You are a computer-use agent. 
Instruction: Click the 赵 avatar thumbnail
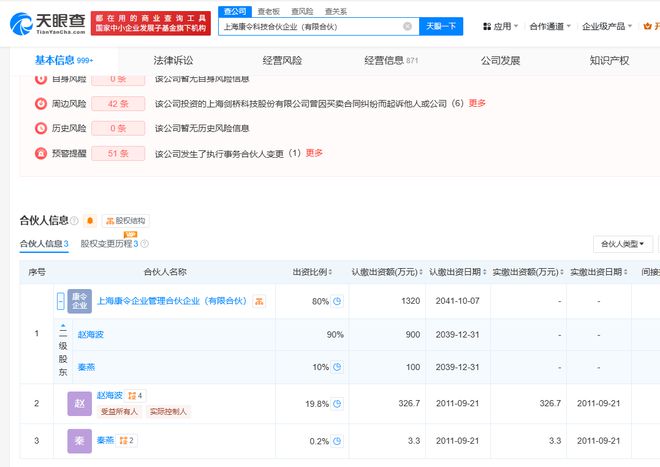(x=80, y=403)
